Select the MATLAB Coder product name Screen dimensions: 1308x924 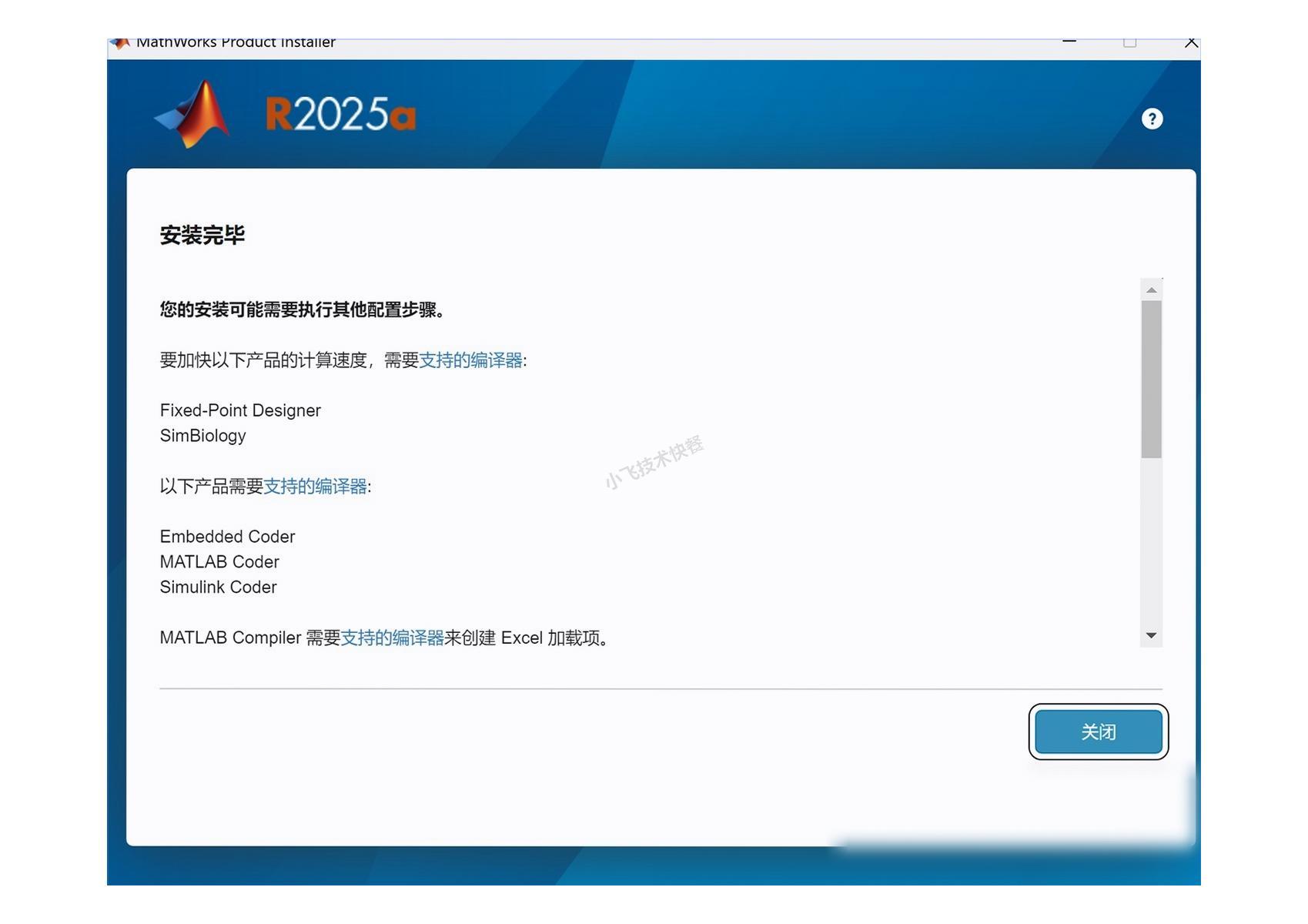point(219,562)
